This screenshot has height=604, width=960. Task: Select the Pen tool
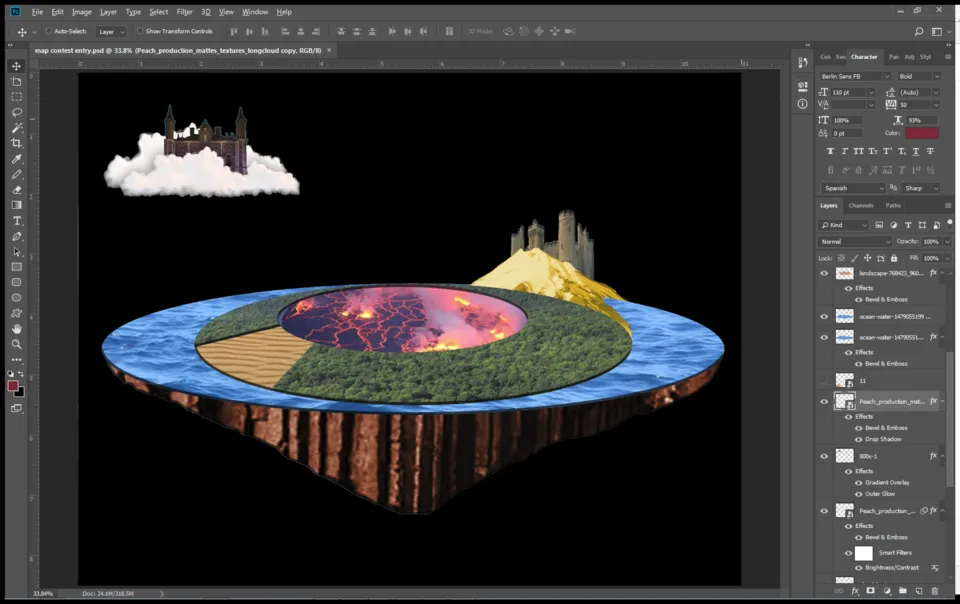pos(17,237)
